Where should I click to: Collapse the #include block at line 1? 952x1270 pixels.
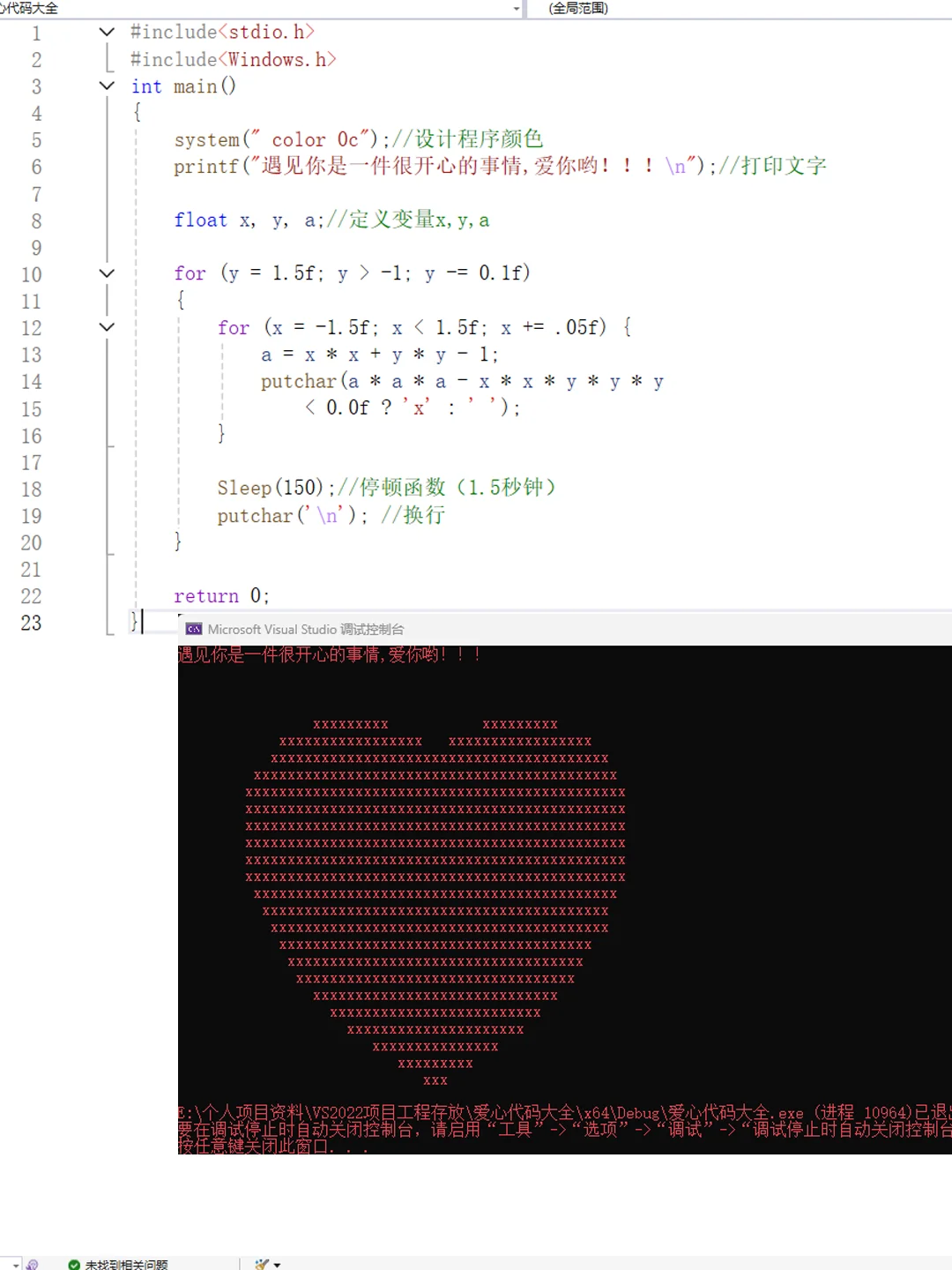[107, 32]
